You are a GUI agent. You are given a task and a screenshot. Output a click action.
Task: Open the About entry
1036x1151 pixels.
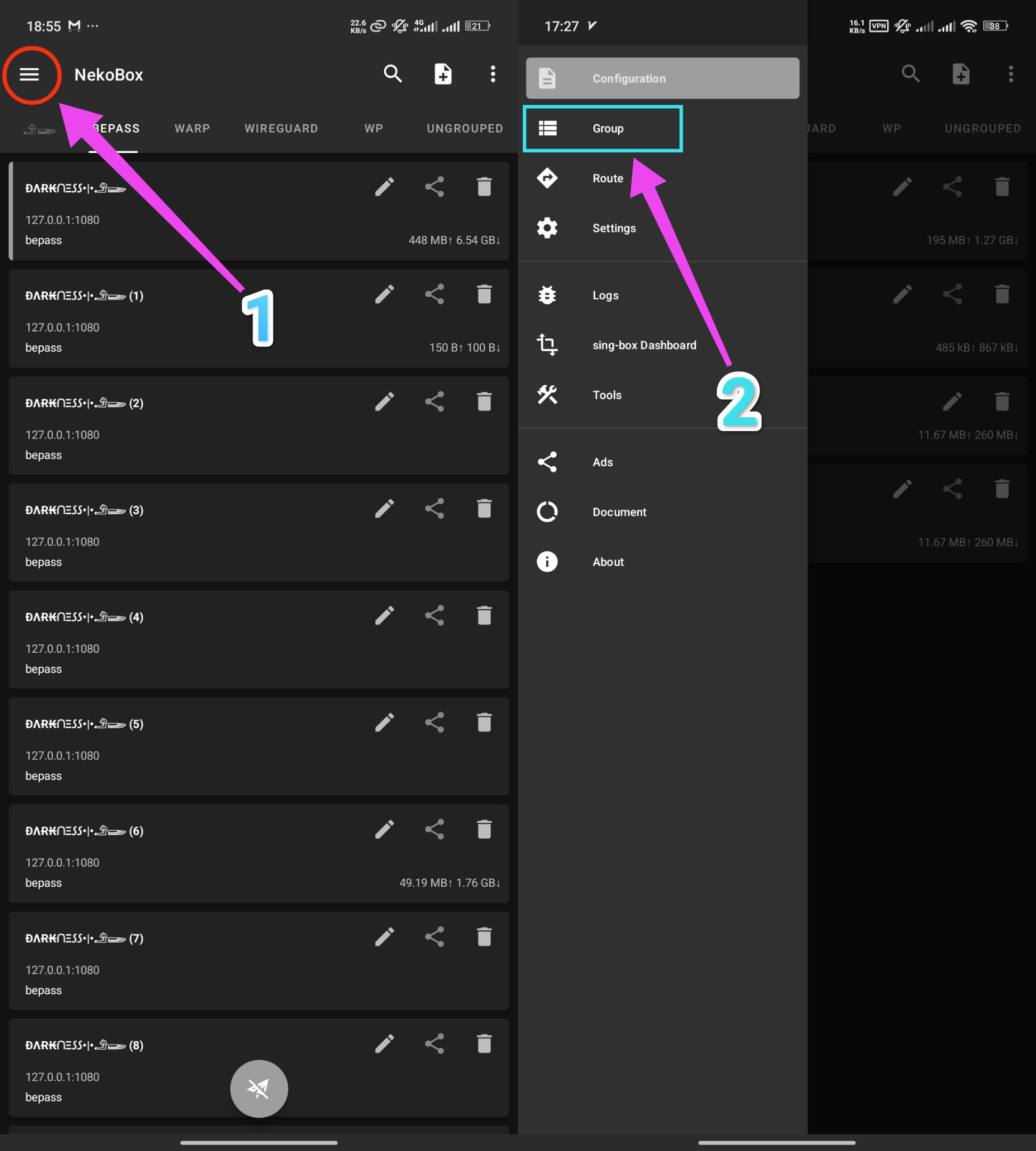tap(608, 562)
